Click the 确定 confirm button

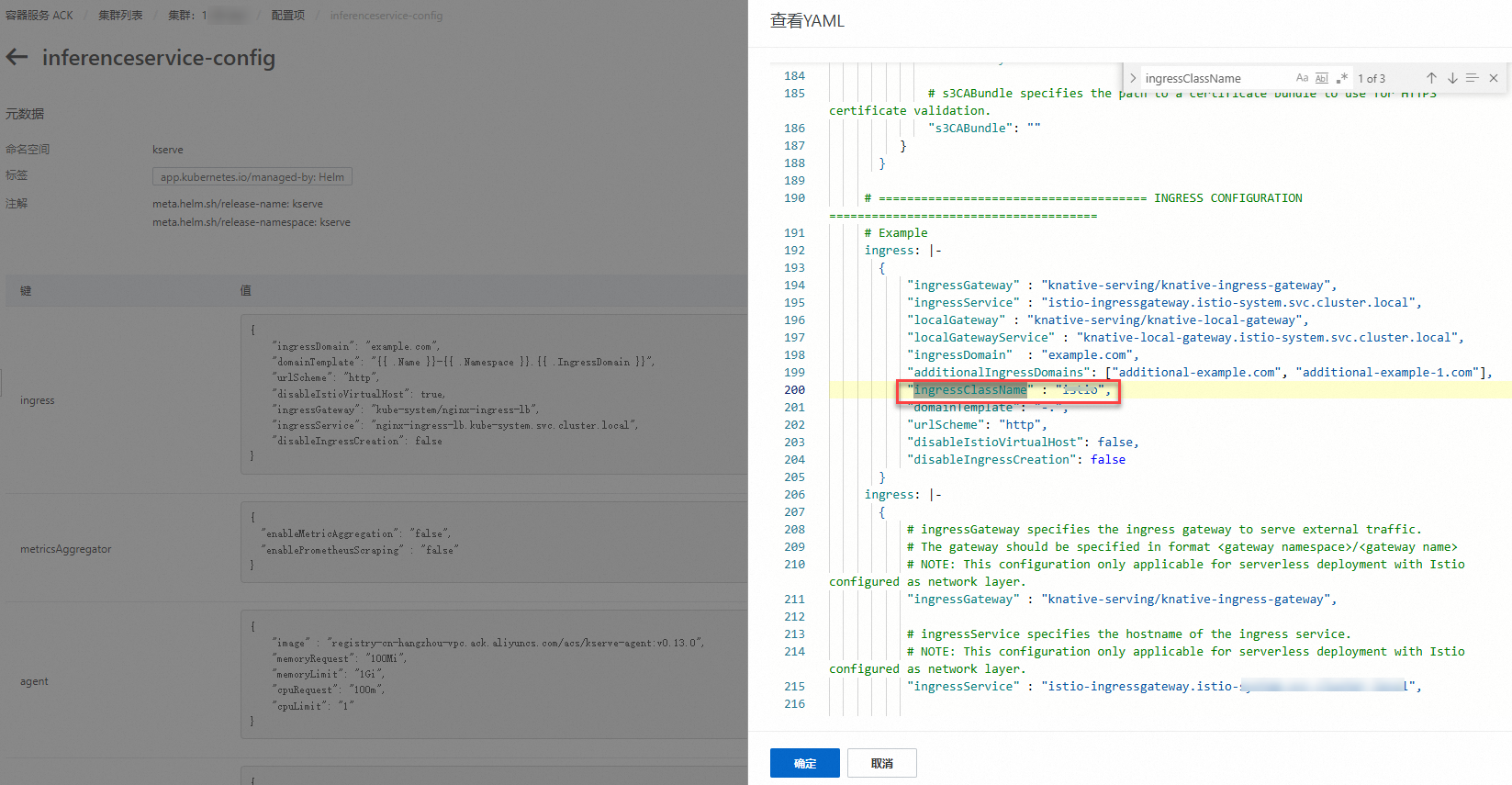(x=804, y=763)
